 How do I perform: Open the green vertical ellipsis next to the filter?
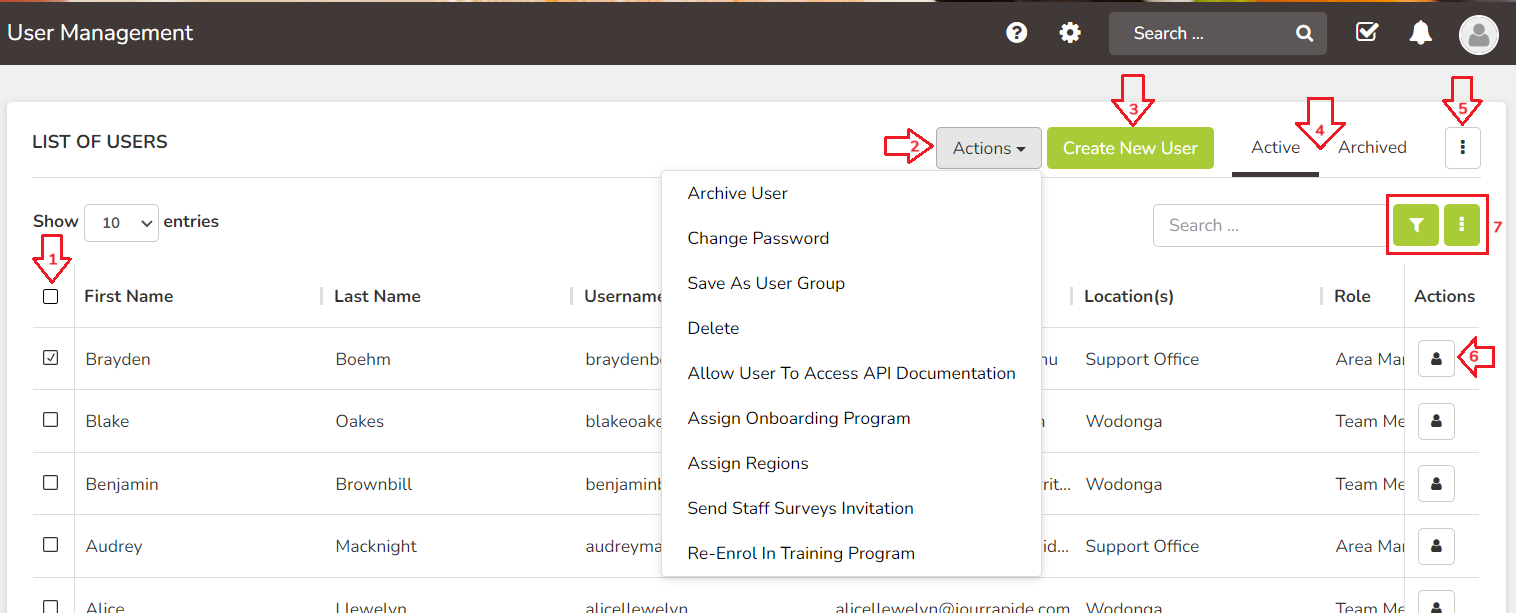(x=1462, y=225)
